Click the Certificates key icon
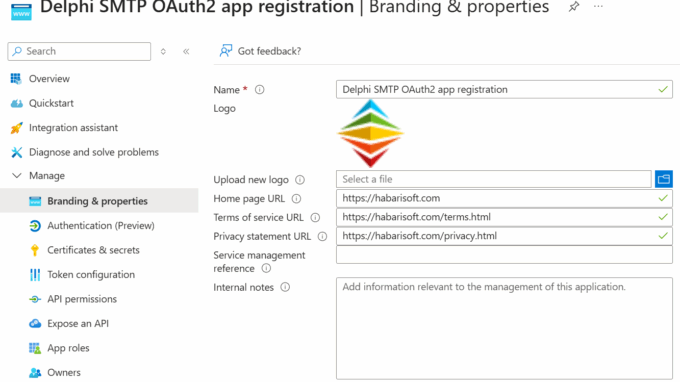The image size is (680, 382). coord(35,250)
